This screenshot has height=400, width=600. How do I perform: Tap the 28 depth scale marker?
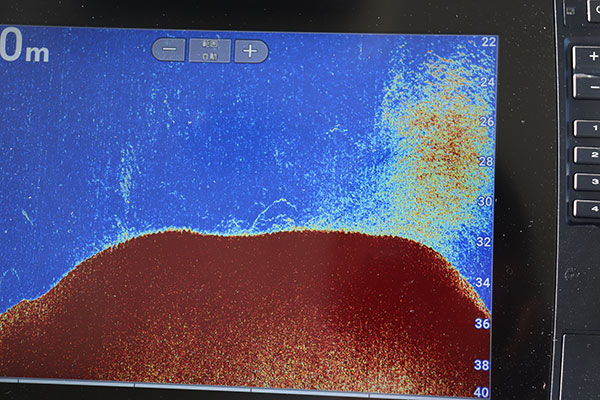[486, 161]
